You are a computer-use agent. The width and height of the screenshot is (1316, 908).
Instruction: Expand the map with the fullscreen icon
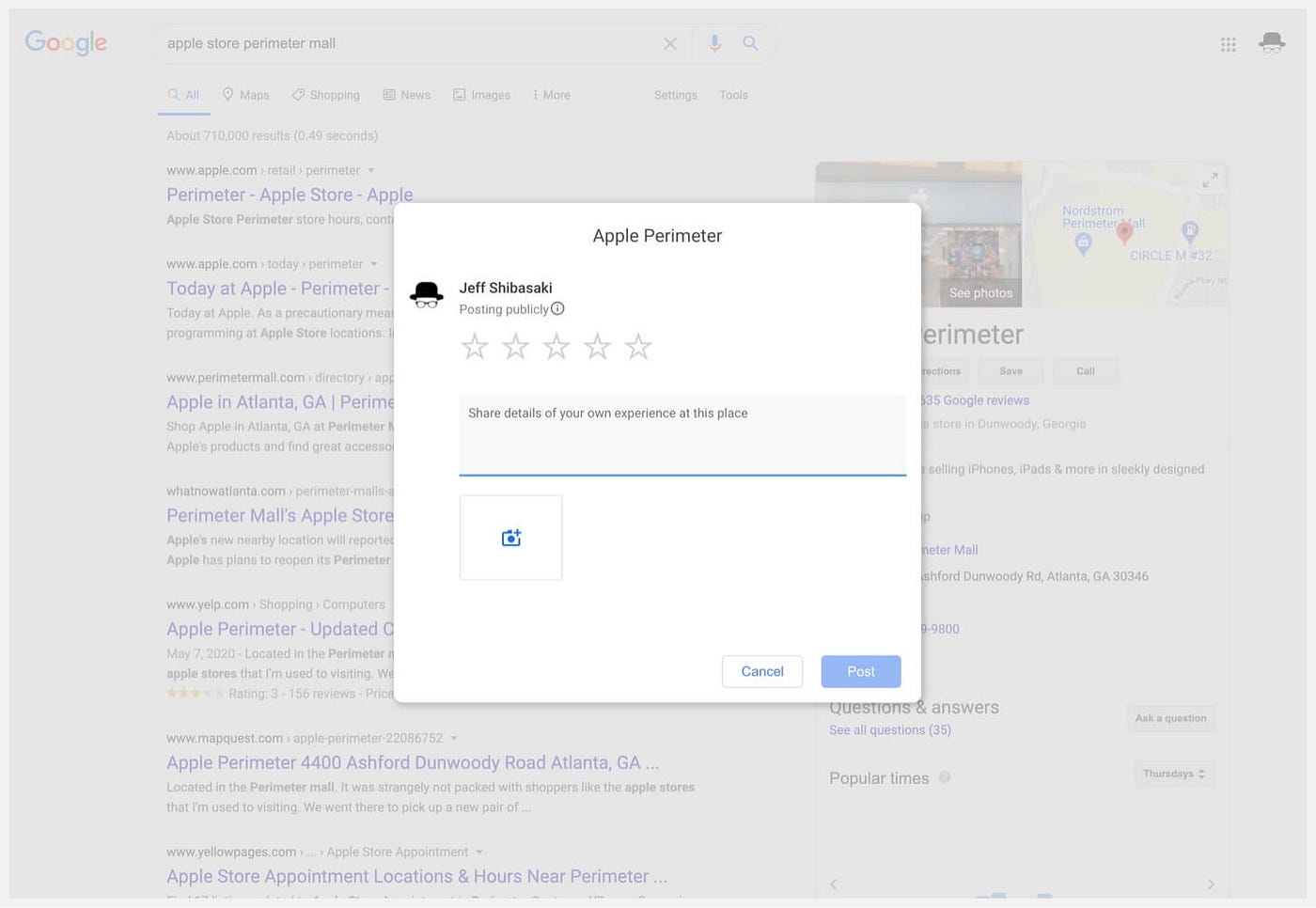point(1211,180)
